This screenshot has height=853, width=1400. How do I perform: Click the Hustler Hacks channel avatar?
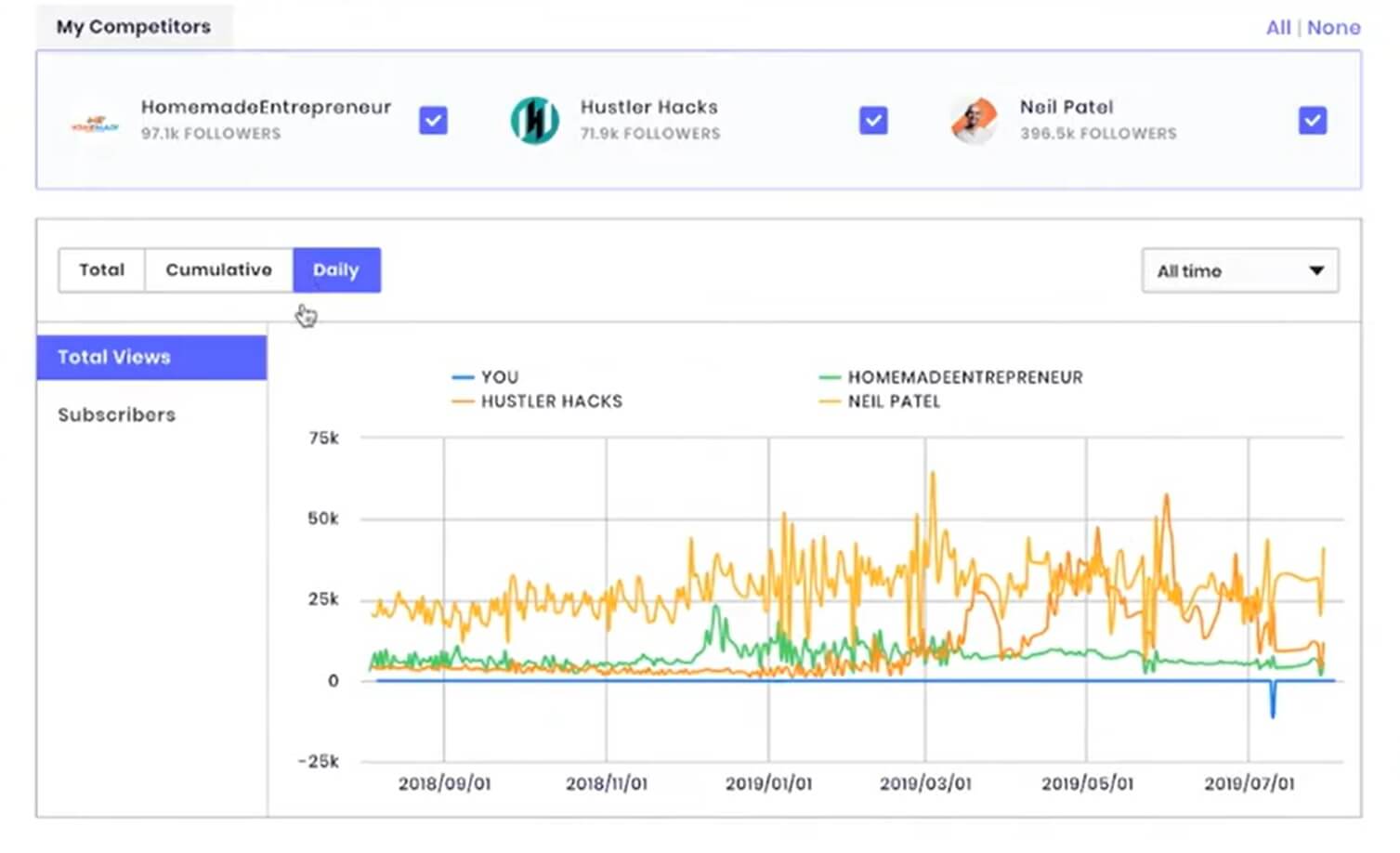(534, 121)
